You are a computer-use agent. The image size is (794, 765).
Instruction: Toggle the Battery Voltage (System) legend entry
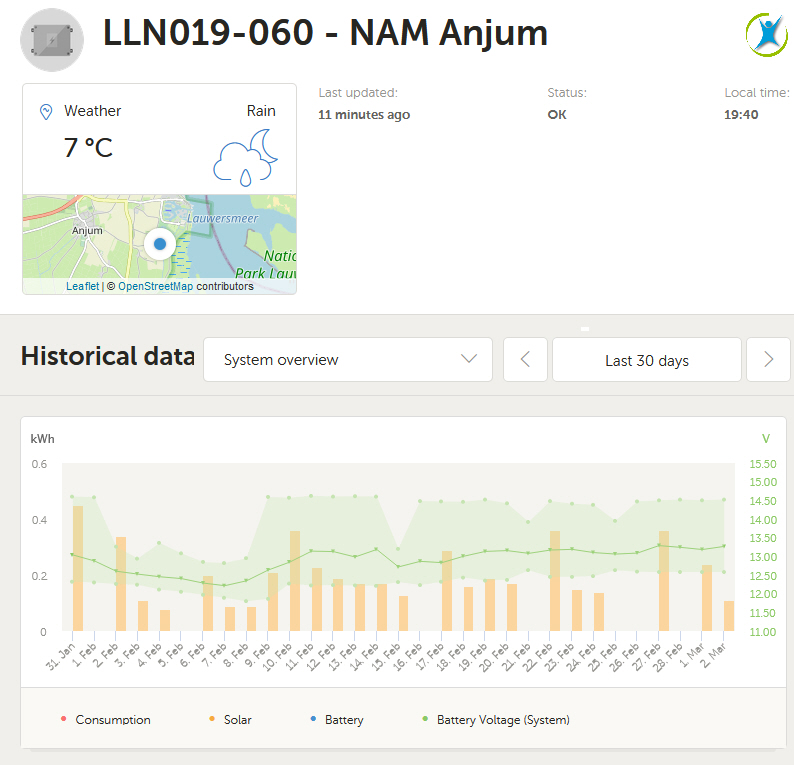point(496,719)
